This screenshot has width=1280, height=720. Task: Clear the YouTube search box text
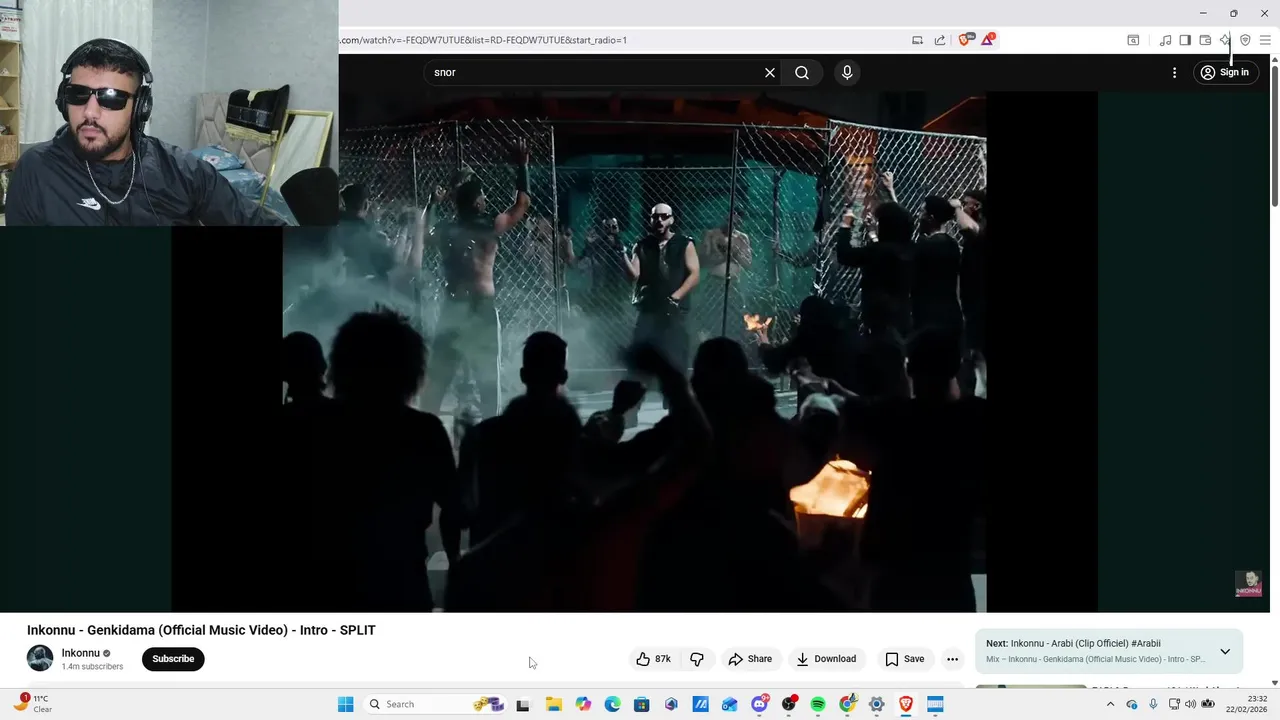coord(770,72)
